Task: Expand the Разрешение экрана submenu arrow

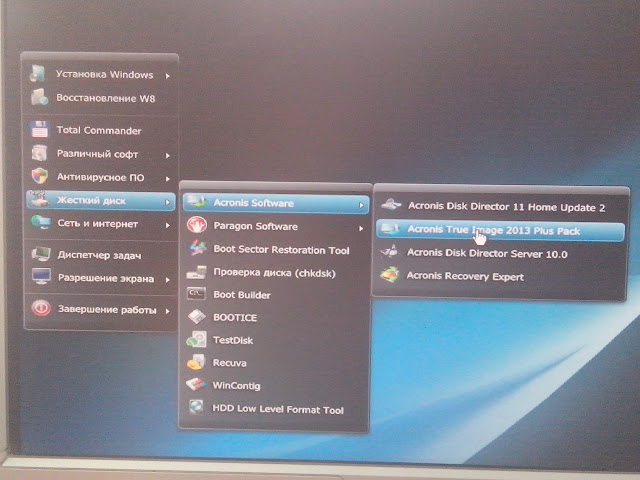Action: point(167,280)
